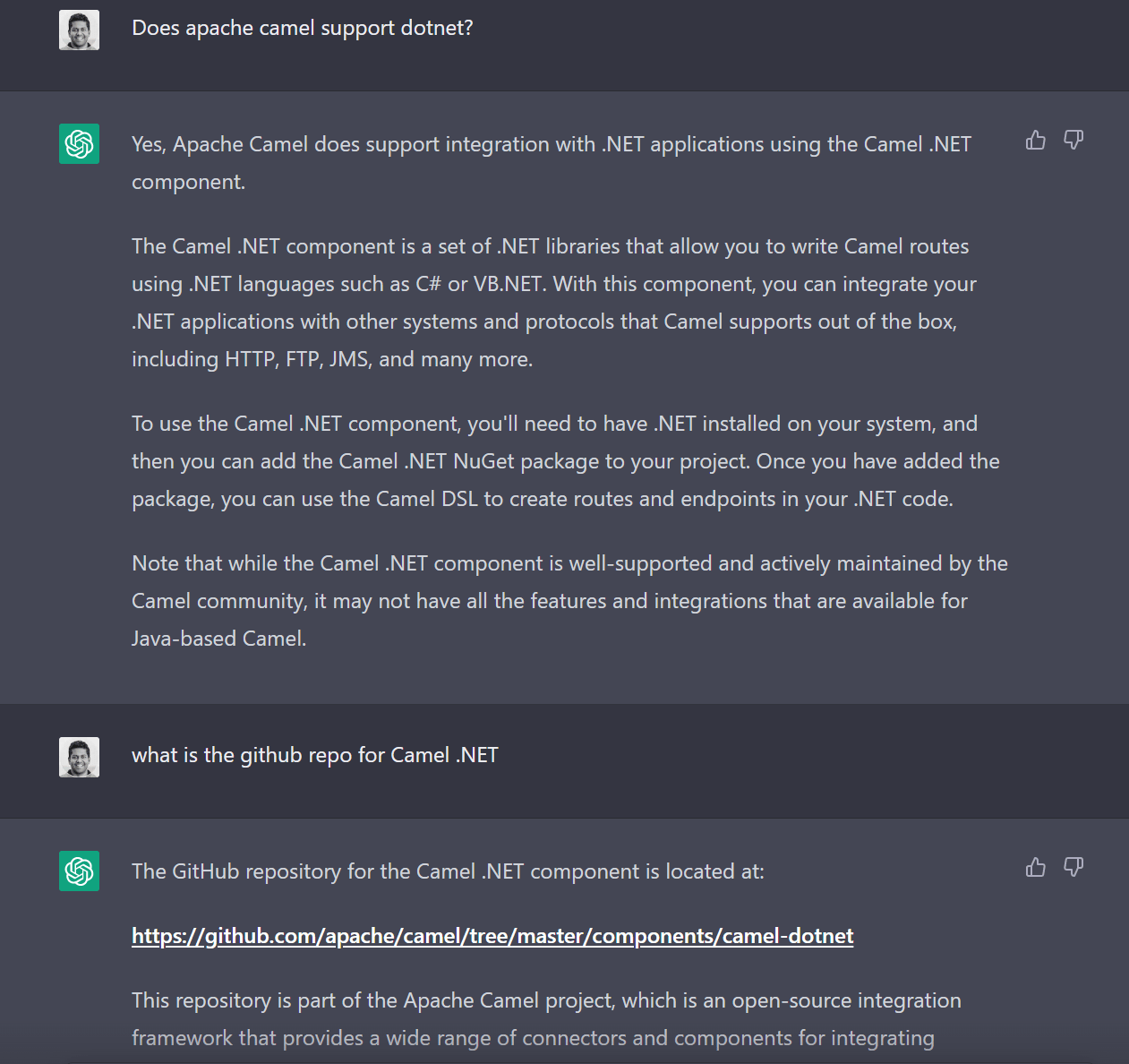The image size is (1129, 1064).
Task: Click the sentence starting 'The GitHub repository'
Action: coord(448,871)
